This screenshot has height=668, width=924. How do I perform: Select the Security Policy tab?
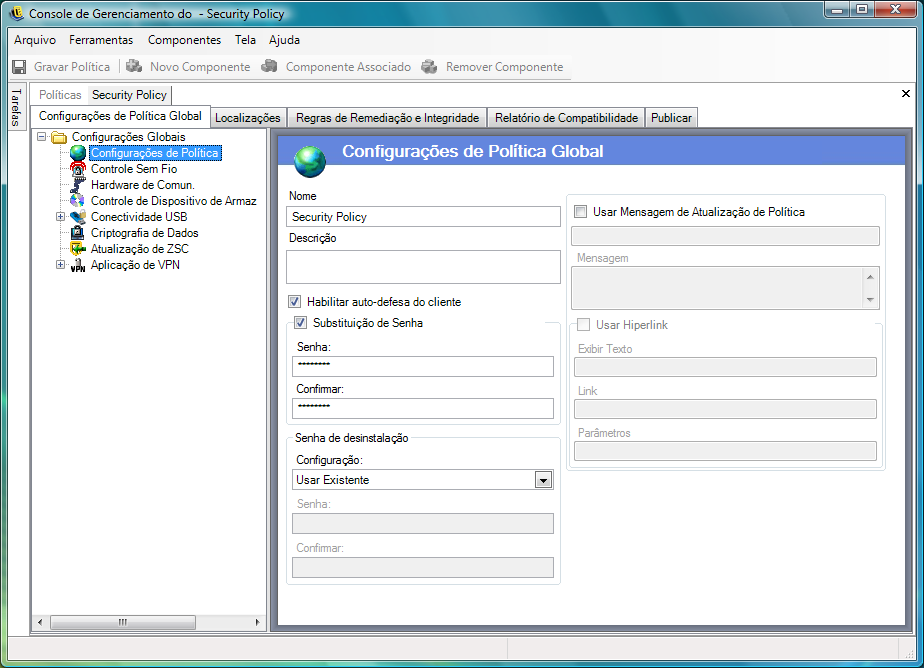[x=129, y=95]
